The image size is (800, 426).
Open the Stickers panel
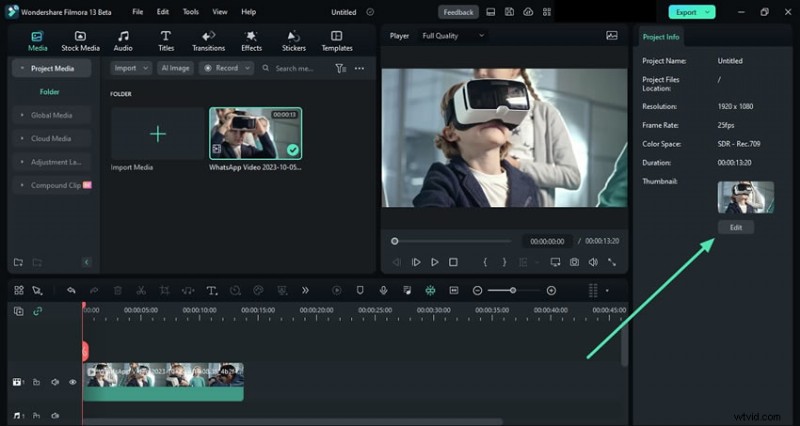(293, 40)
